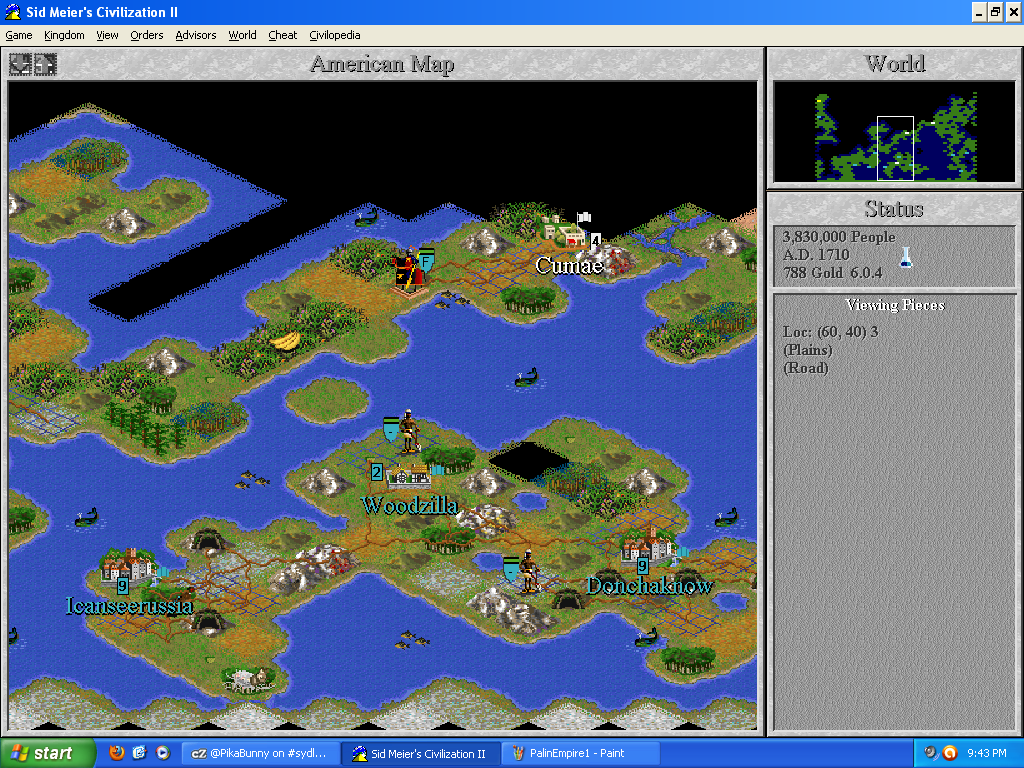Click the '3,830,000 People' text

coord(839,237)
